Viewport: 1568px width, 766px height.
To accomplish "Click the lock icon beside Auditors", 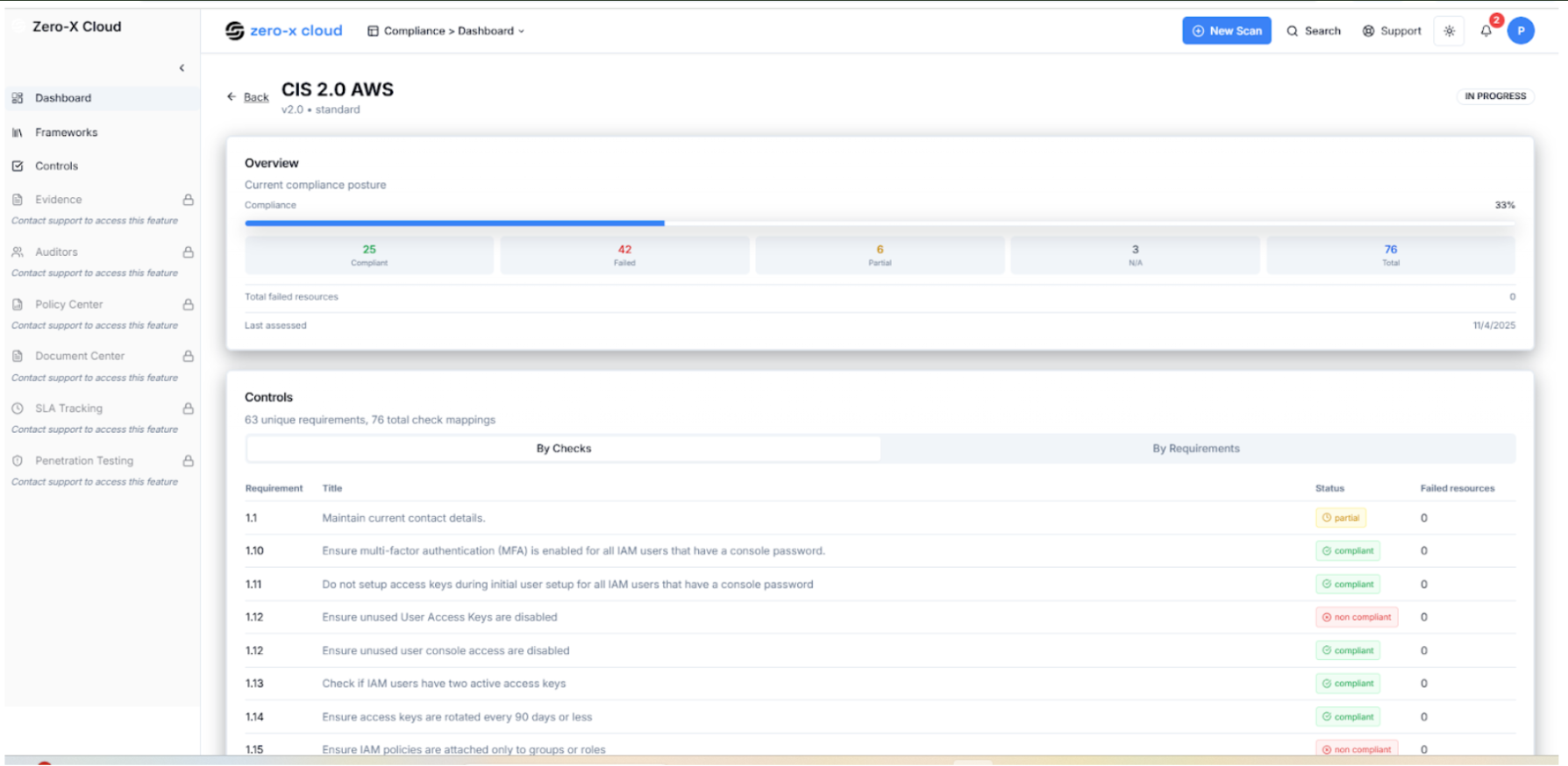I will coord(188,252).
